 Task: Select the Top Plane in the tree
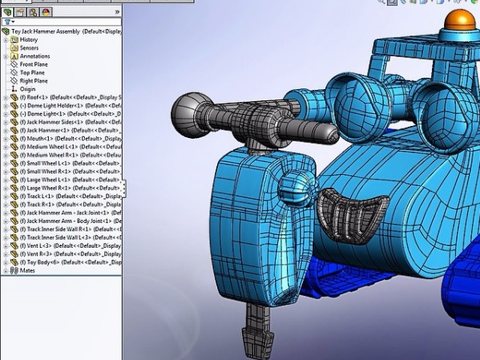click(x=32, y=73)
